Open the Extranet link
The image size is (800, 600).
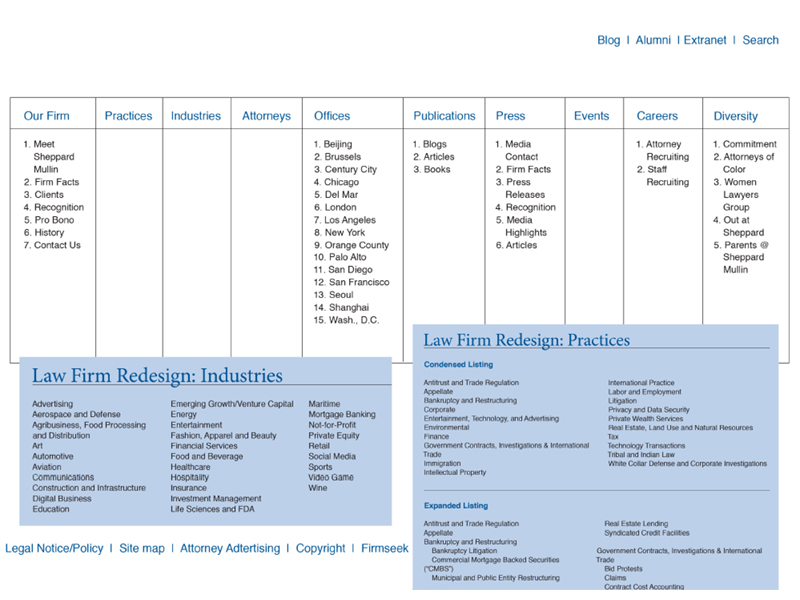click(705, 40)
